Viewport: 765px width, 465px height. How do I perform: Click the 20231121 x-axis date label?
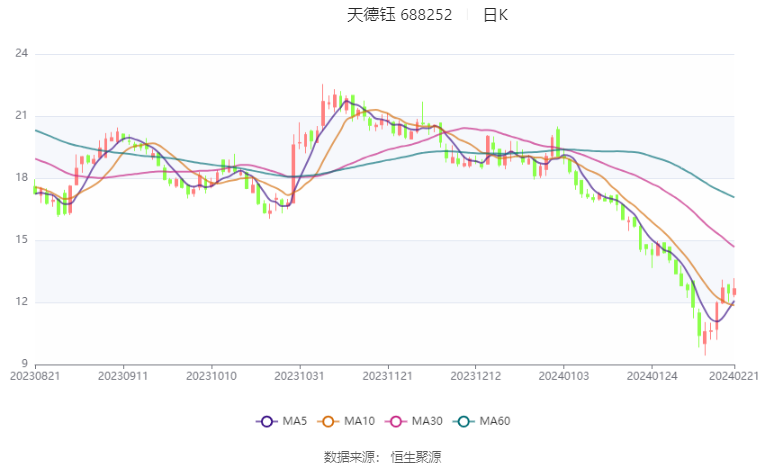point(387,376)
